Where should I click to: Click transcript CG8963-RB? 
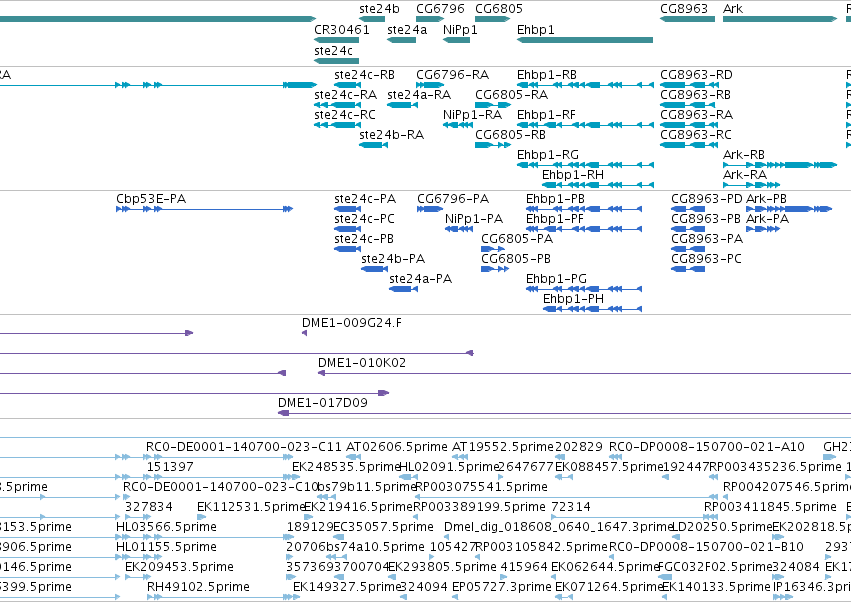point(690,105)
